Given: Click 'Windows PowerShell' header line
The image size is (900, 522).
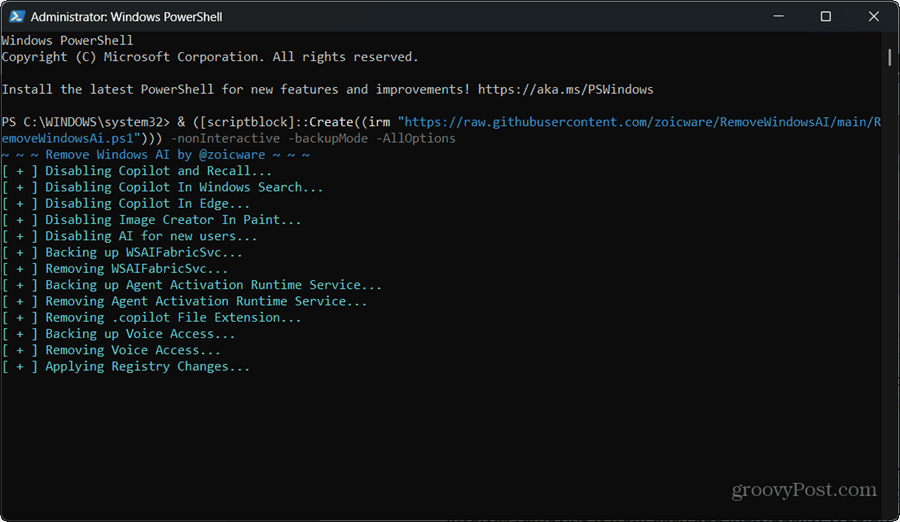Looking at the screenshot, I should pos(67,41).
